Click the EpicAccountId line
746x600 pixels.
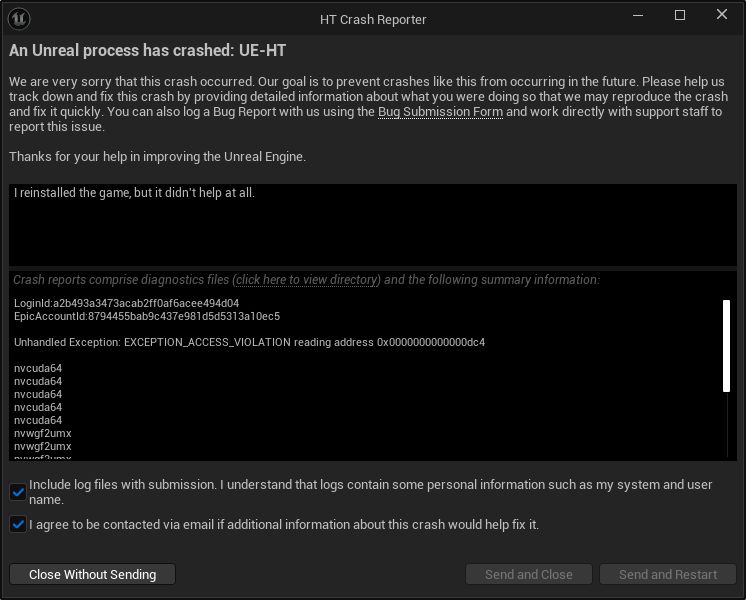147,316
